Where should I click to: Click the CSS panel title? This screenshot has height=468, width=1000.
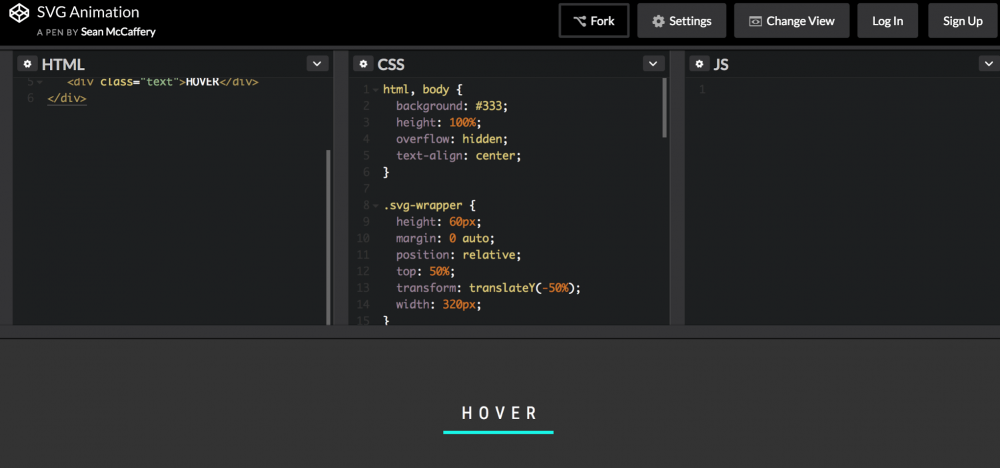pyautogui.click(x=391, y=64)
